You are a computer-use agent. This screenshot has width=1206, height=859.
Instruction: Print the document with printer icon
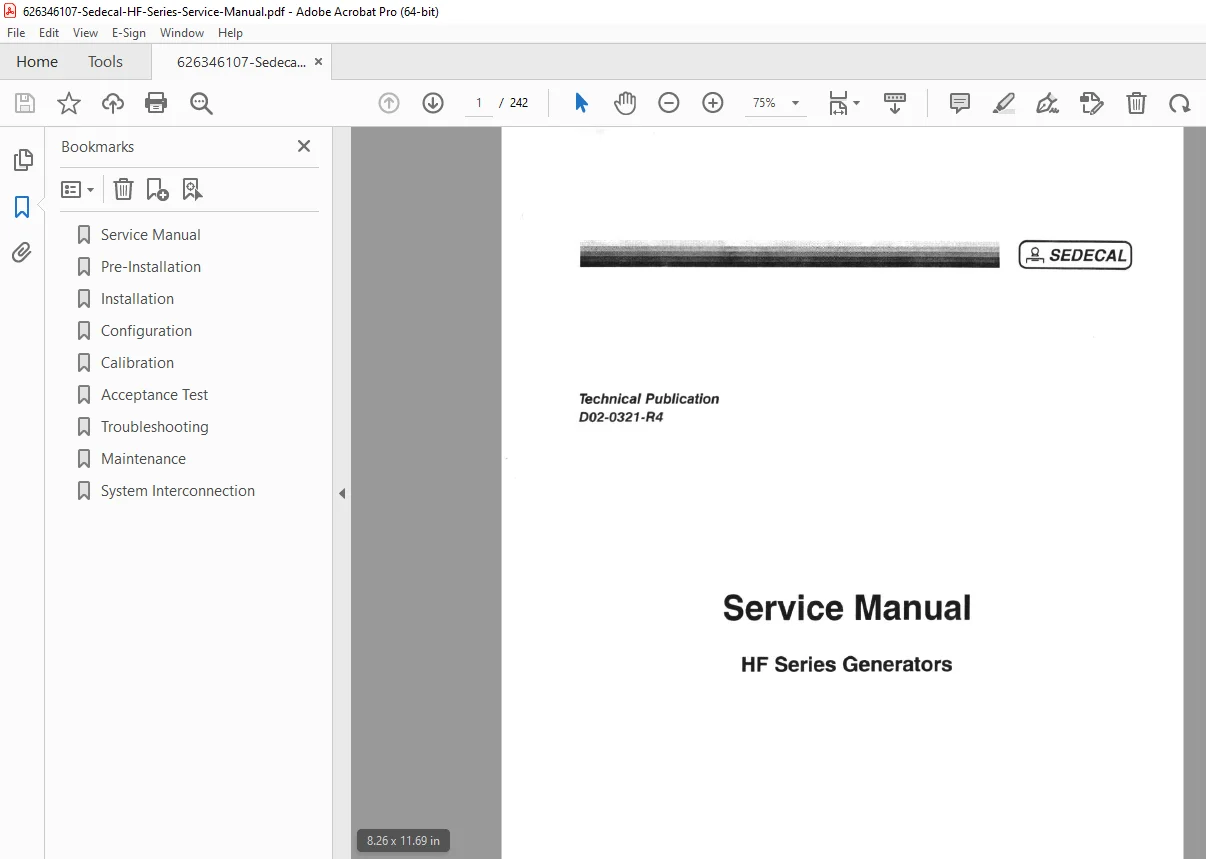coord(156,103)
